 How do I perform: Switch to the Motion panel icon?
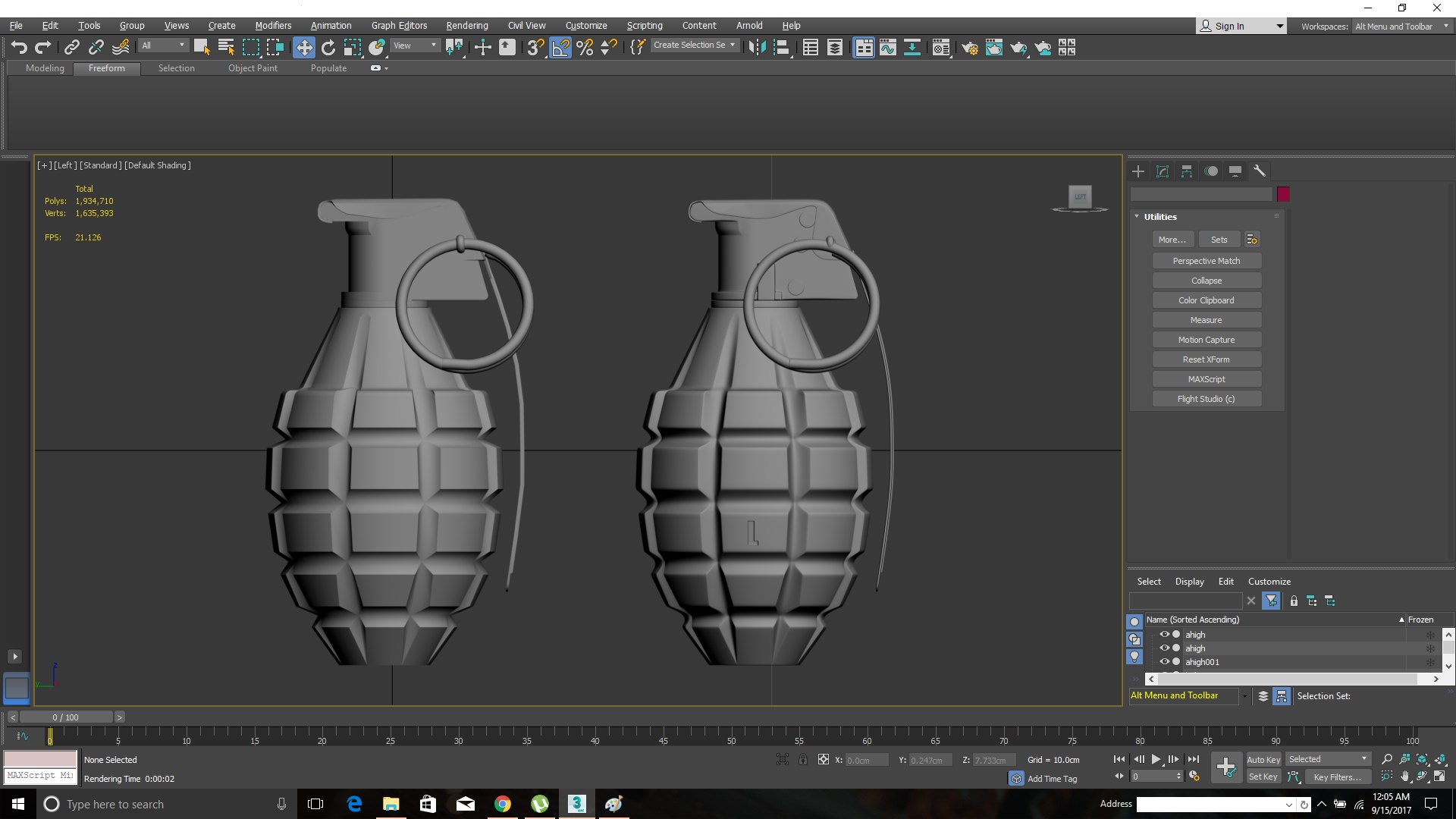[1211, 171]
